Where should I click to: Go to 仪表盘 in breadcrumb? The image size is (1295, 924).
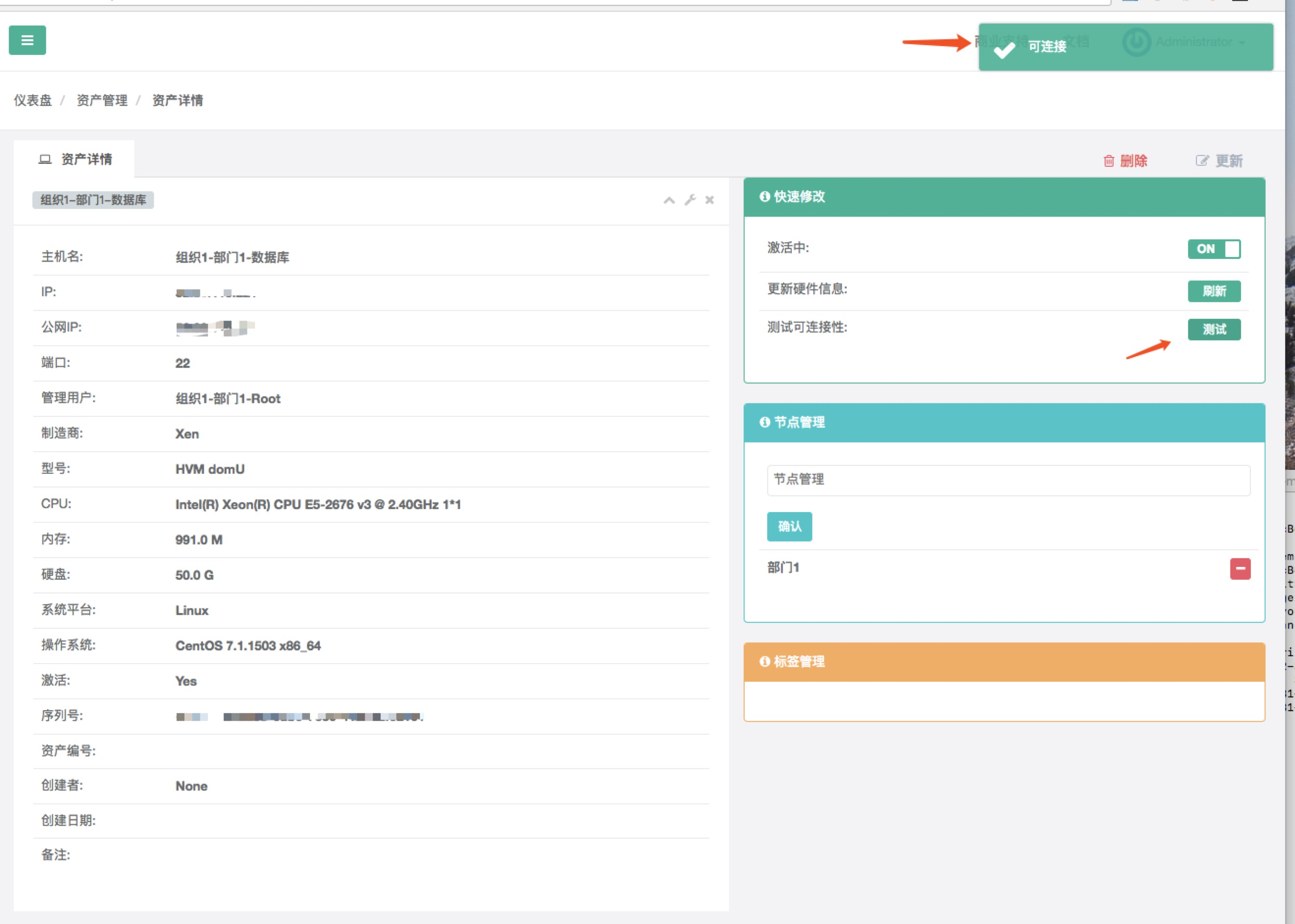tap(32, 101)
